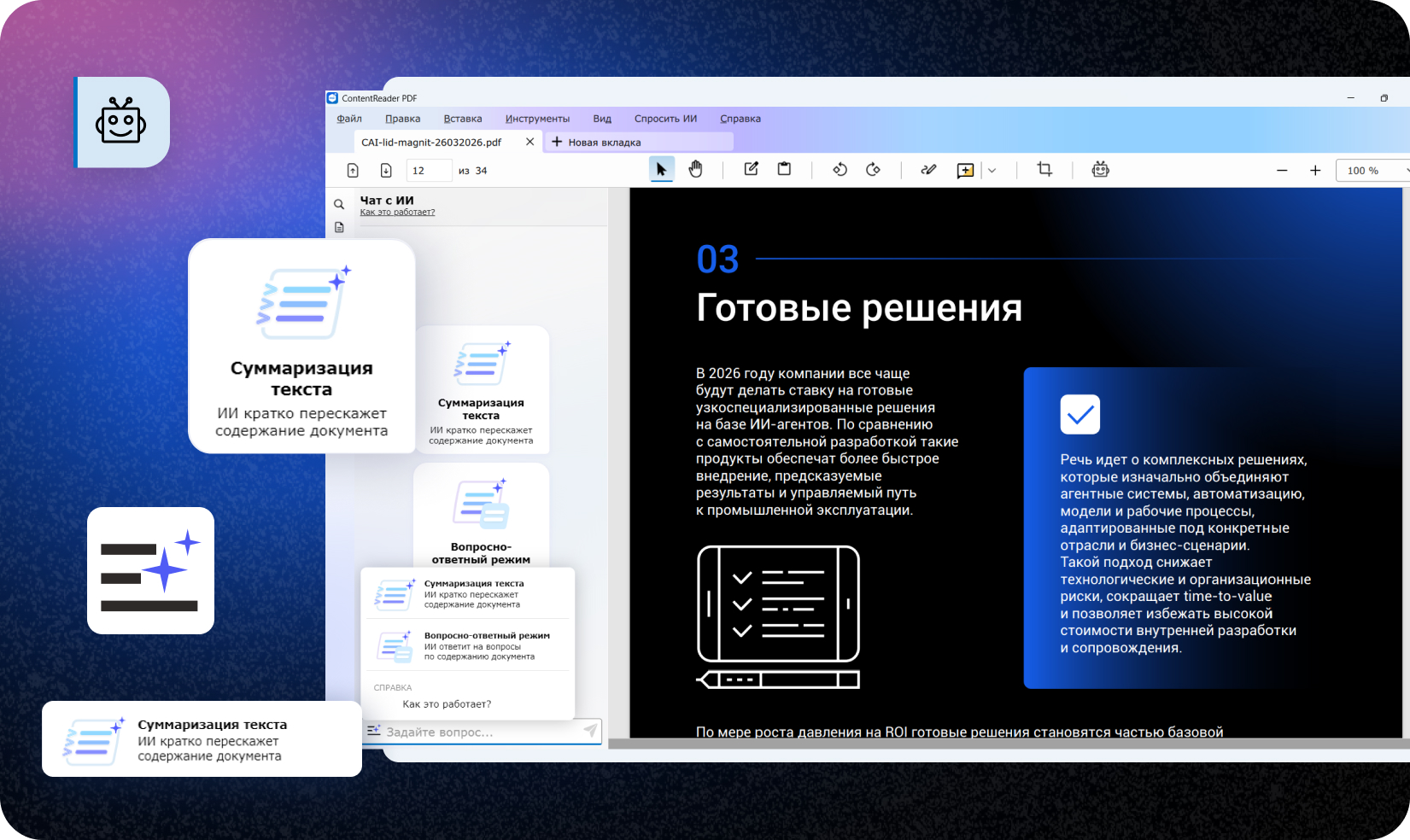
Task: Open document search via magnifier icon
Action: click(339, 204)
